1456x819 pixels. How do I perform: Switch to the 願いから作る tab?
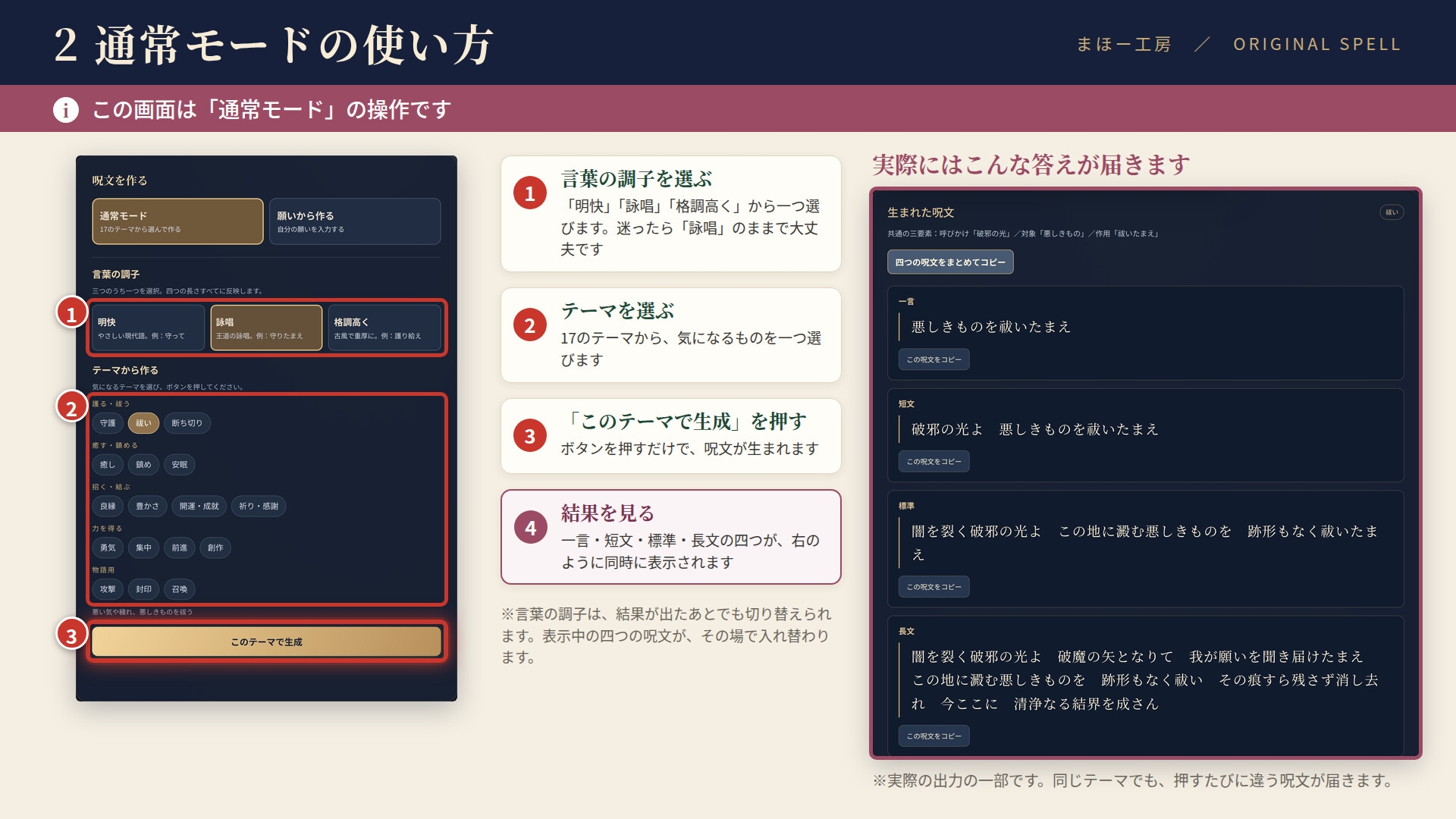355,221
